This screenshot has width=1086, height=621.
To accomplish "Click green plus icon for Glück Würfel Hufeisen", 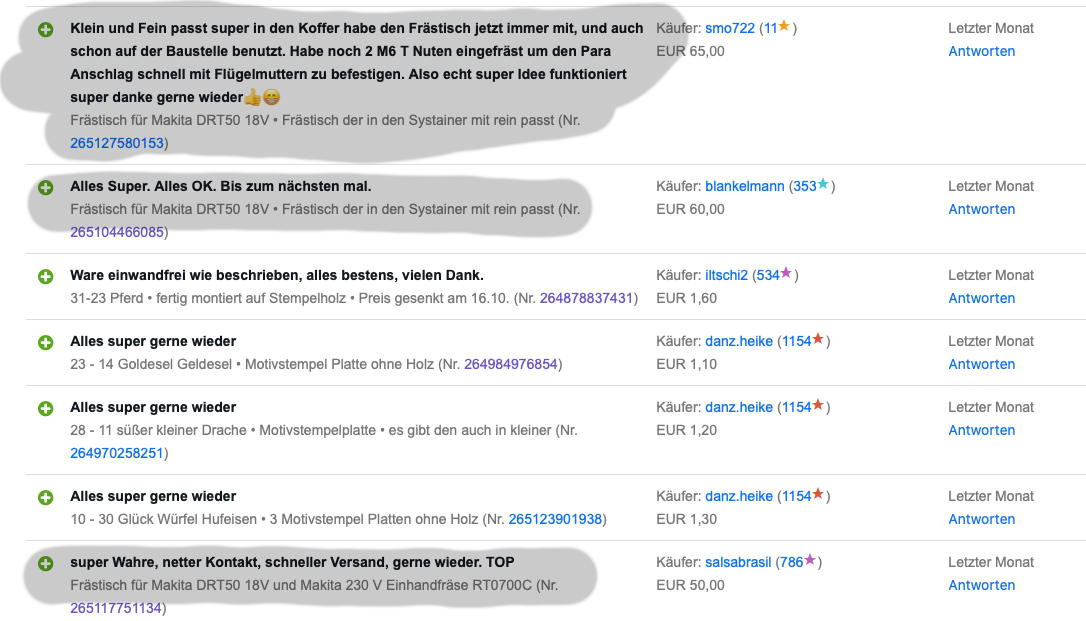I will click(46, 497).
